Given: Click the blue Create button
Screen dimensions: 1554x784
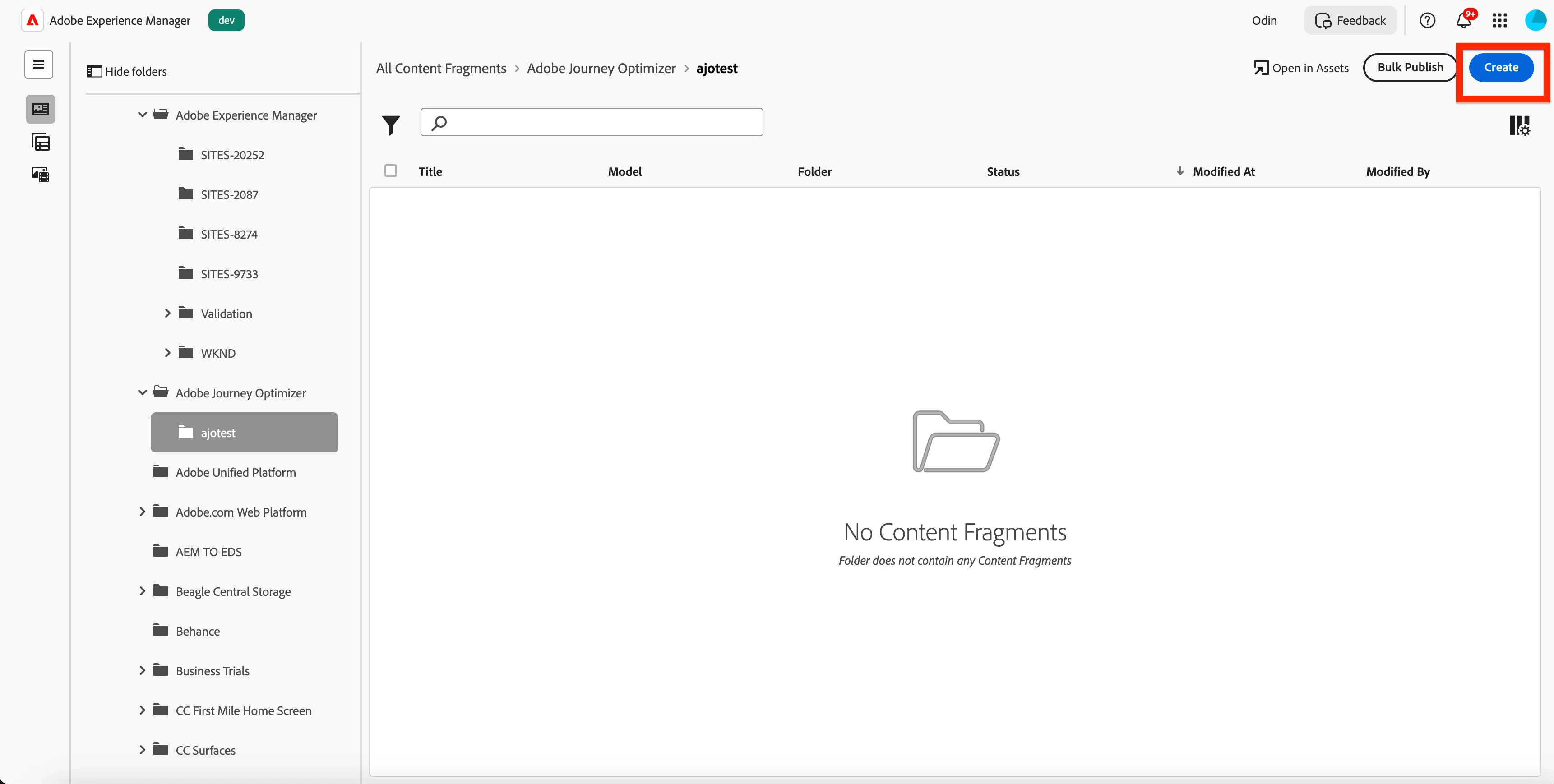Looking at the screenshot, I should coord(1501,68).
